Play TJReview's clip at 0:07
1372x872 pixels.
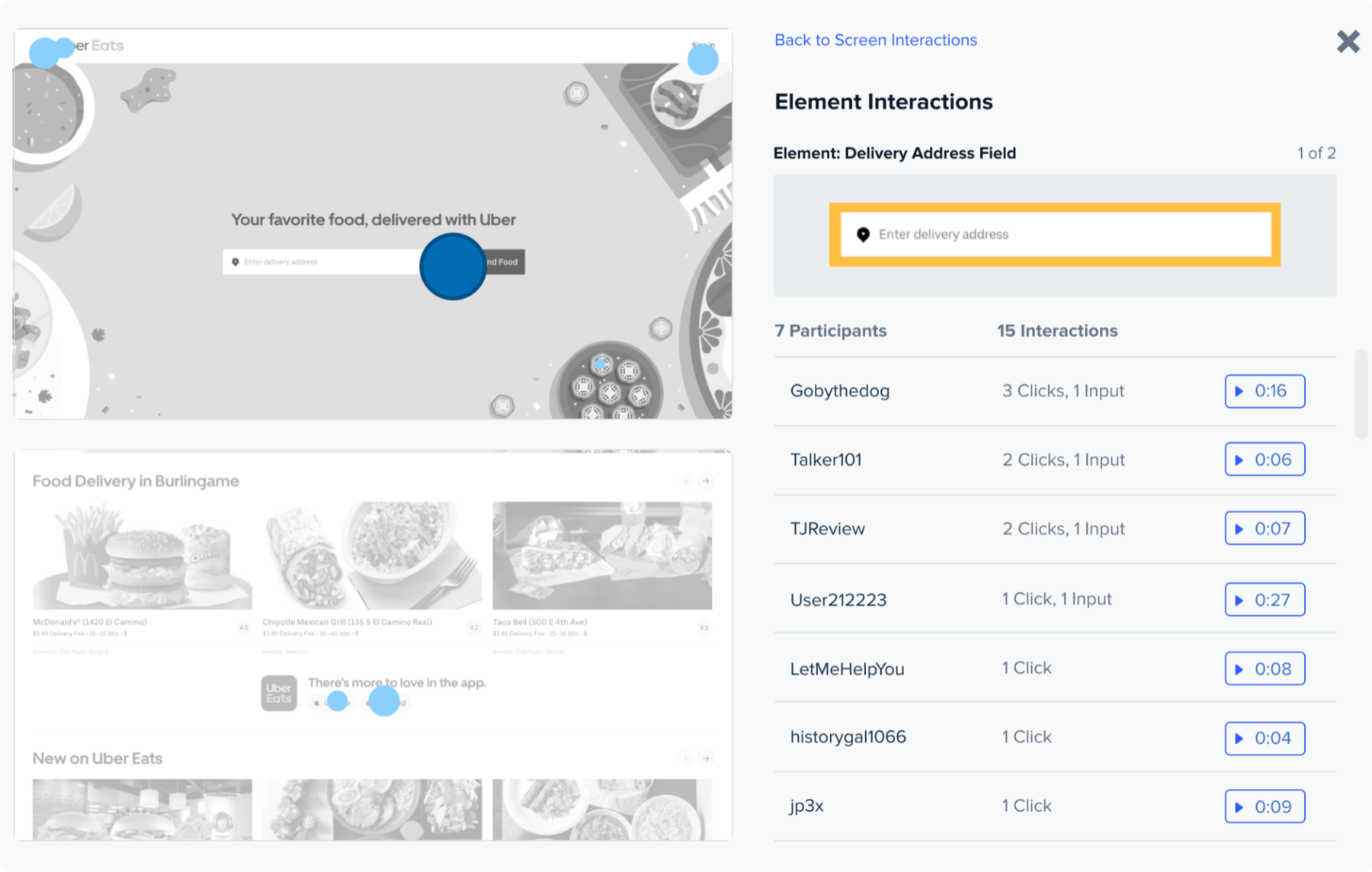(x=1265, y=528)
